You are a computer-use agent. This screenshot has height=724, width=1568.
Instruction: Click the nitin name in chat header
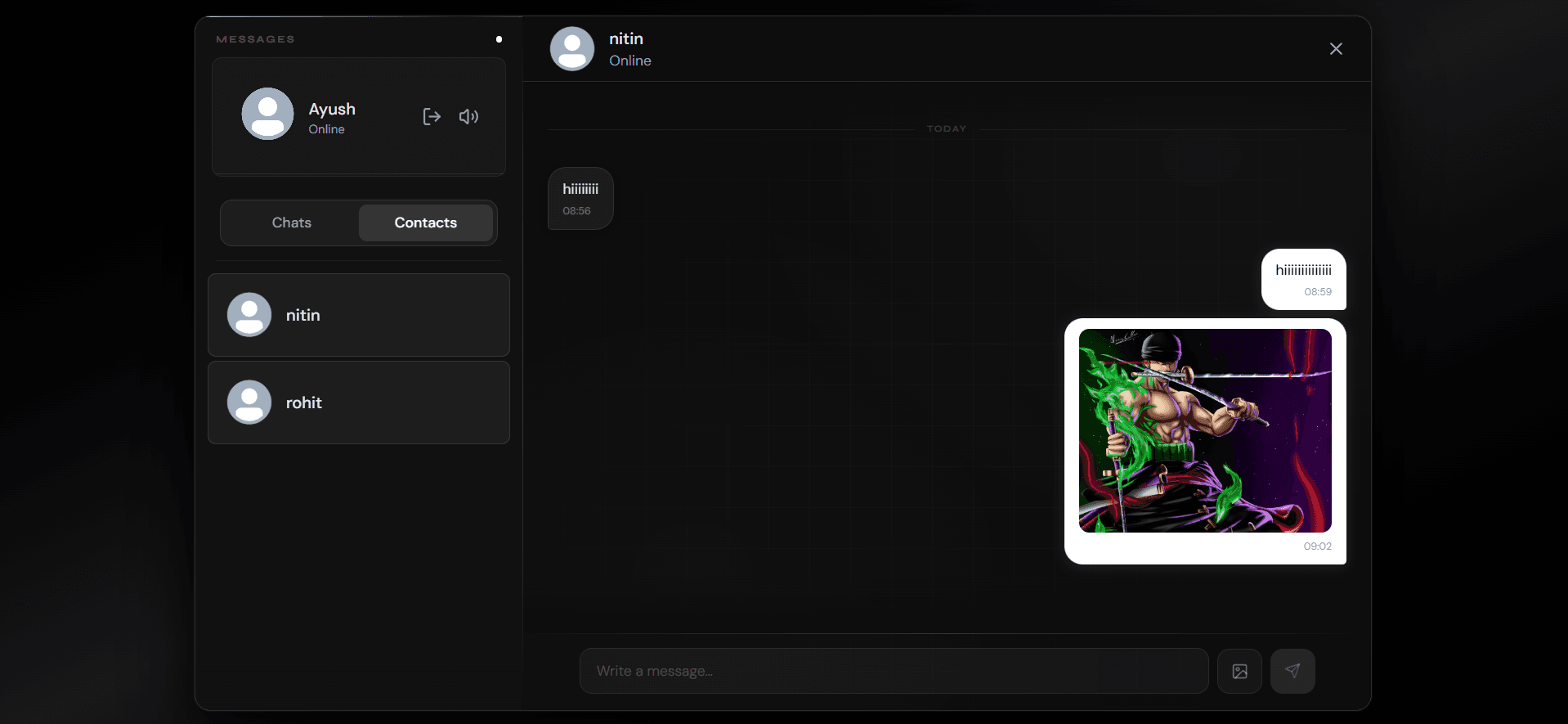(x=626, y=38)
